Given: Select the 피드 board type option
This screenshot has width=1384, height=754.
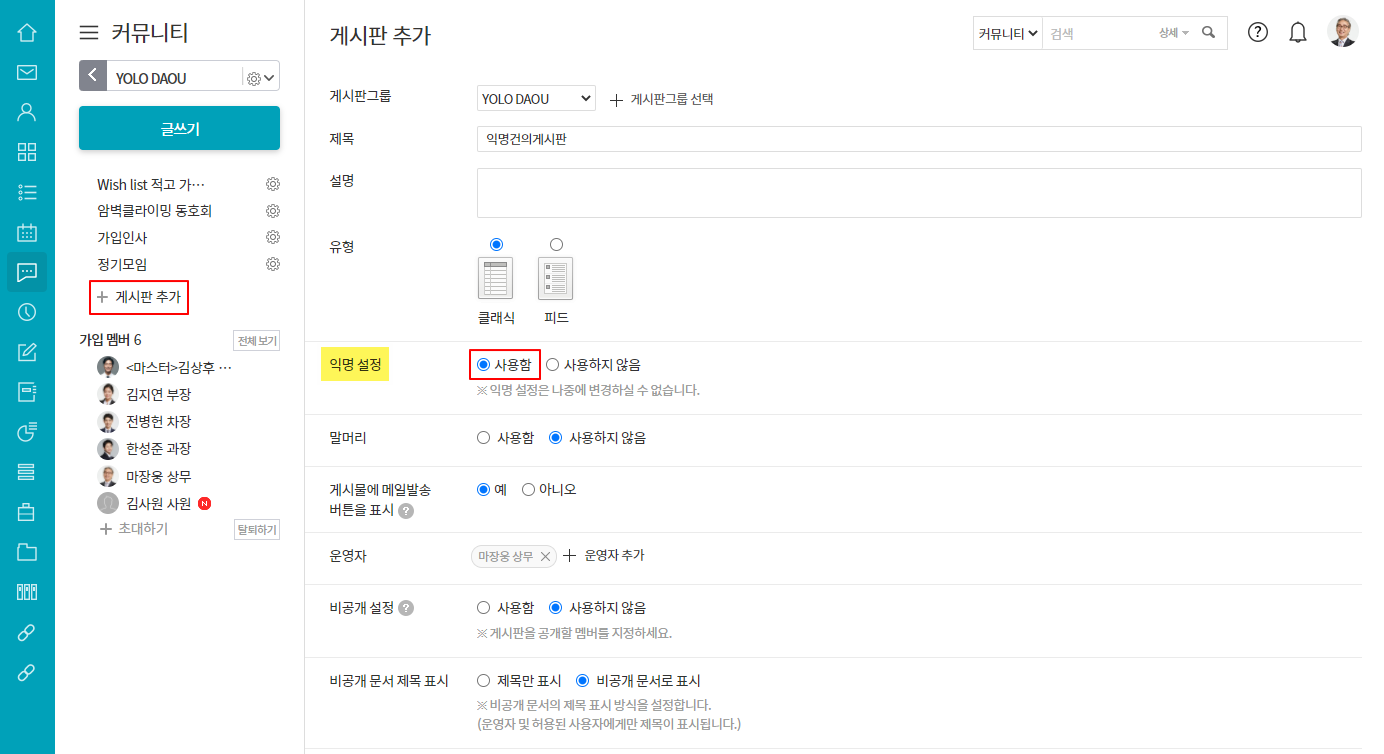Looking at the screenshot, I should (x=556, y=244).
